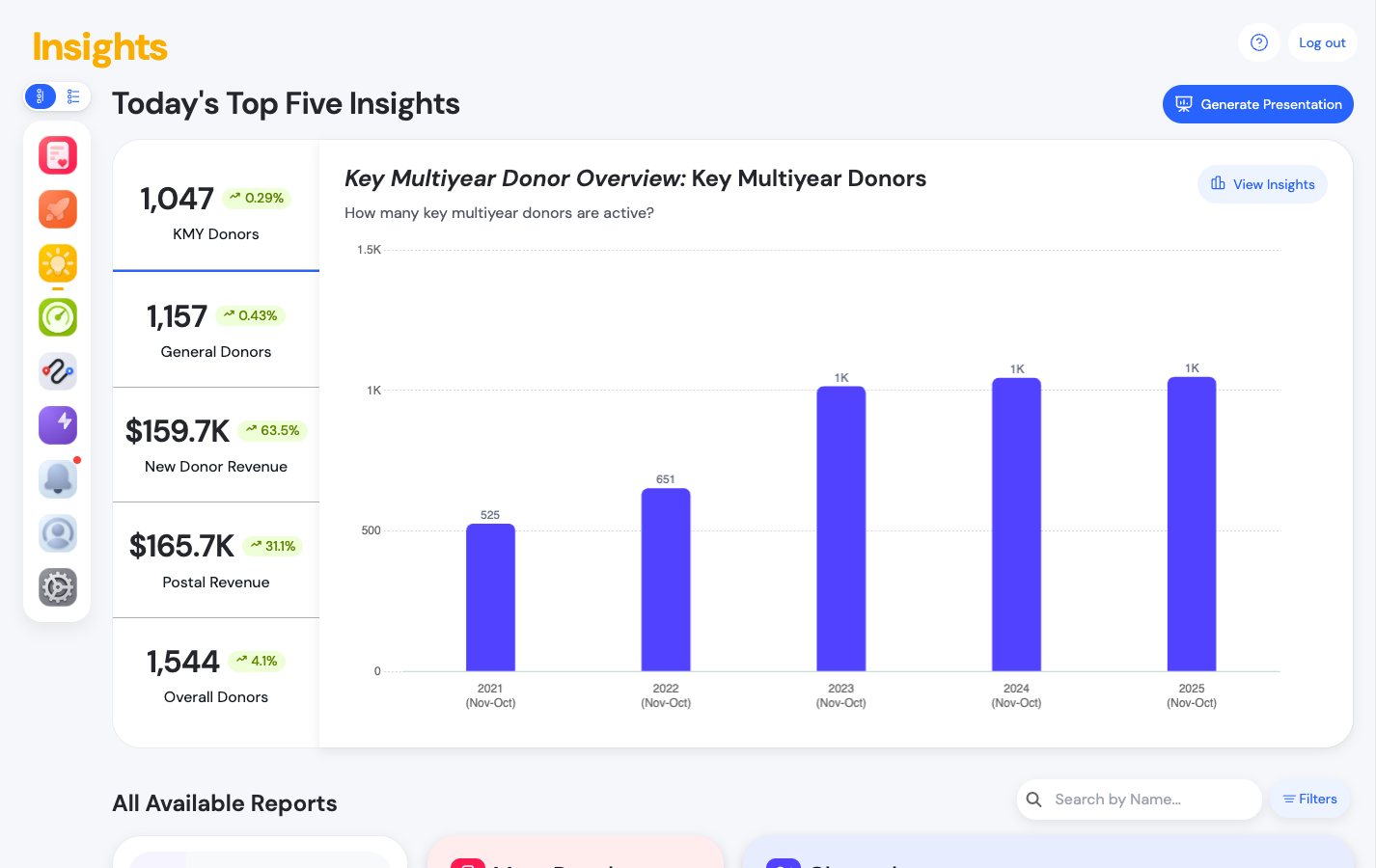Viewport: 1376px width, 868px height.
Task: Open the notifications bell icon
Action: [x=58, y=478]
